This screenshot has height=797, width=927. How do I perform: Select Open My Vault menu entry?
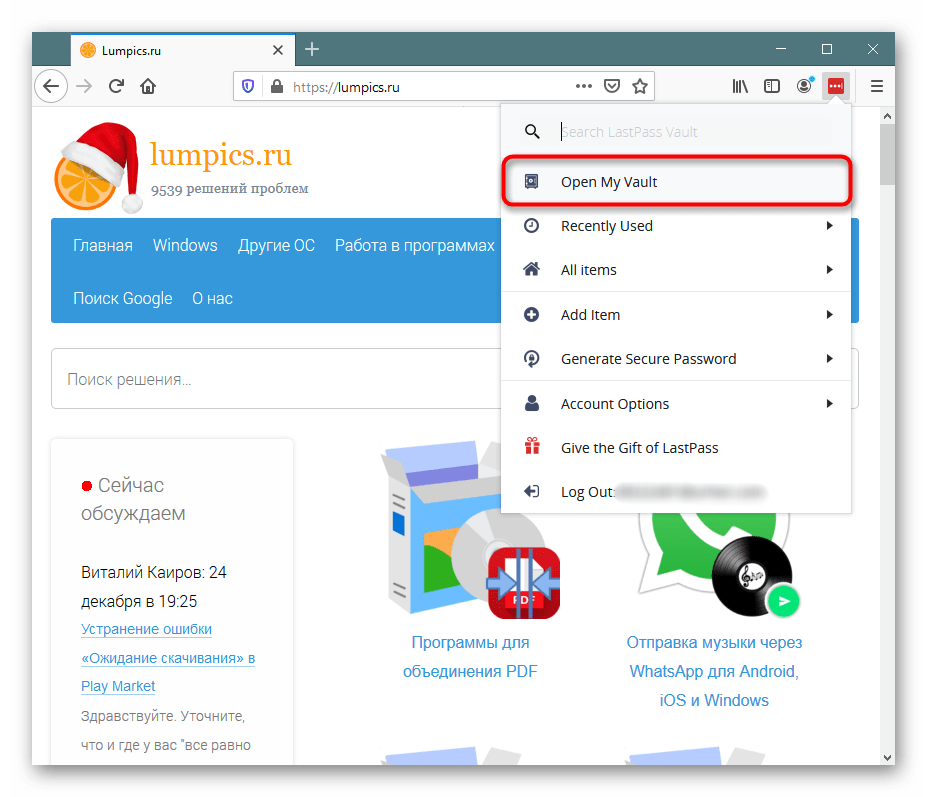[676, 182]
